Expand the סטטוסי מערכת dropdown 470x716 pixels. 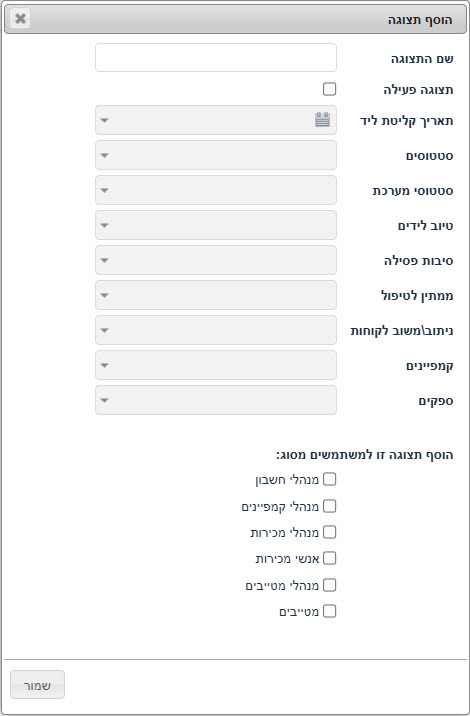click(216, 190)
